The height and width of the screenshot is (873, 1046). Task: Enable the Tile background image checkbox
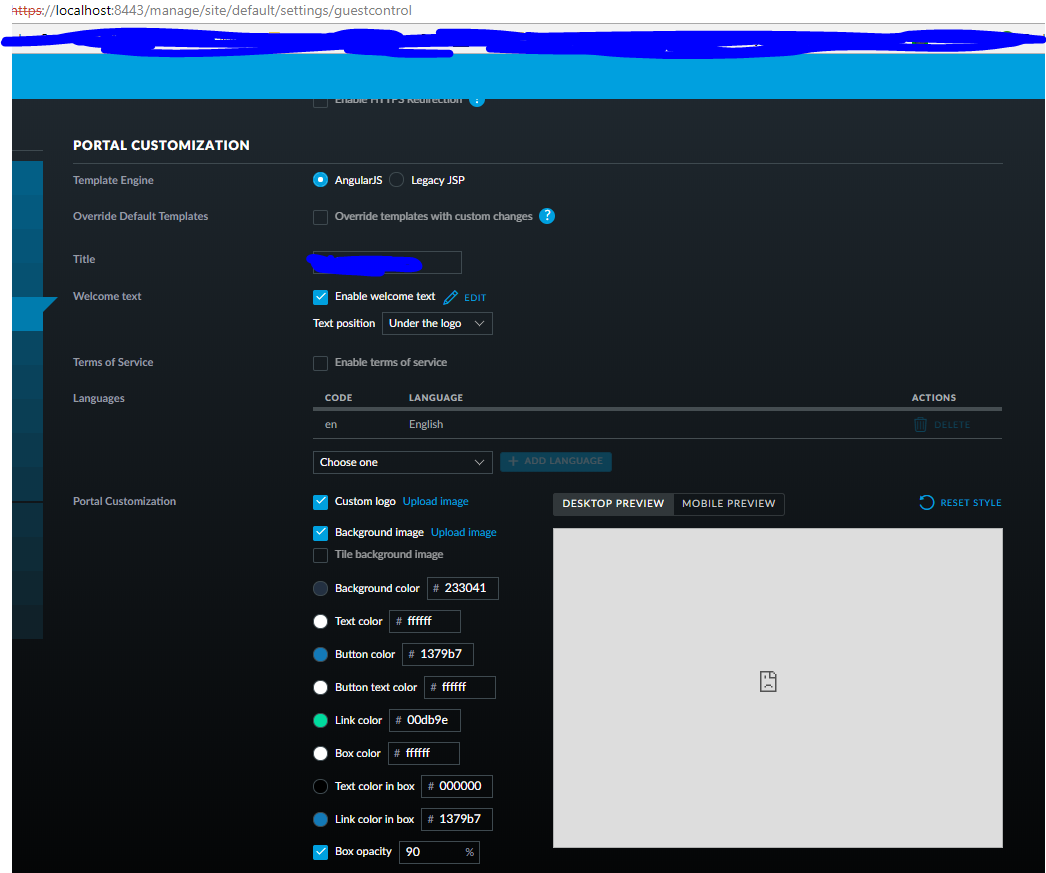(320, 554)
